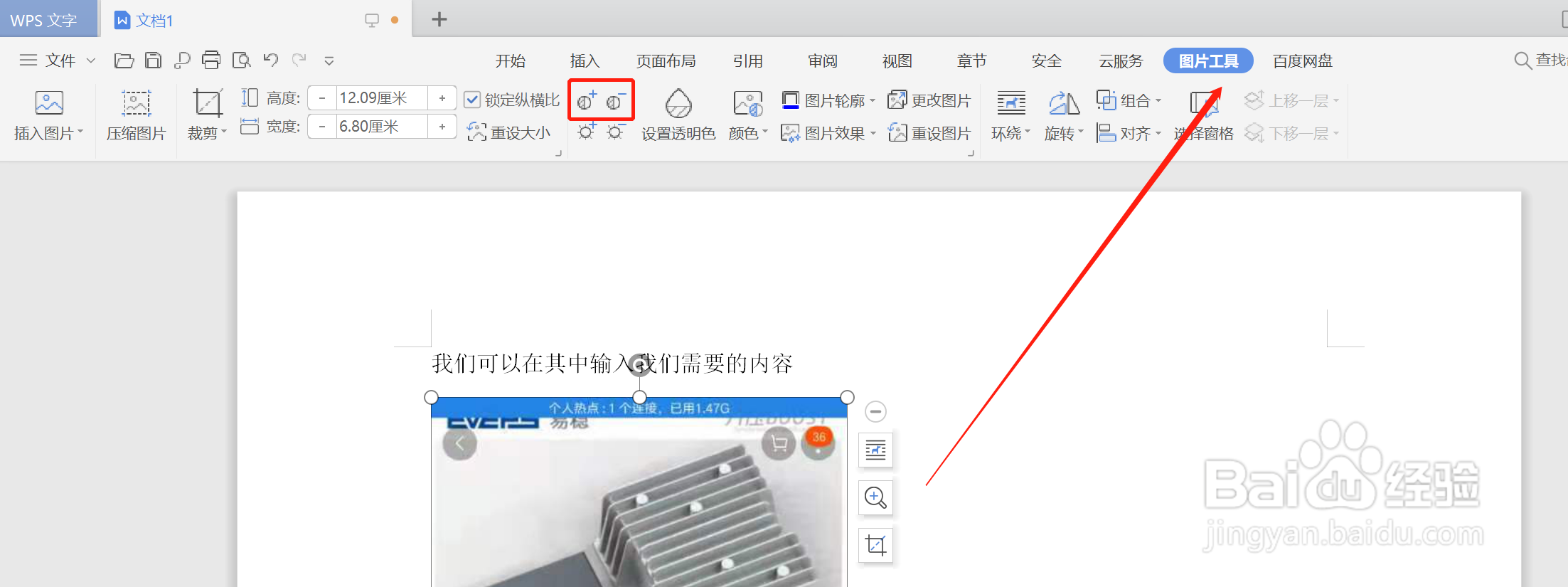Open the Selection Pane (选择窗格)
The image size is (1568, 587).
coord(1204,116)
